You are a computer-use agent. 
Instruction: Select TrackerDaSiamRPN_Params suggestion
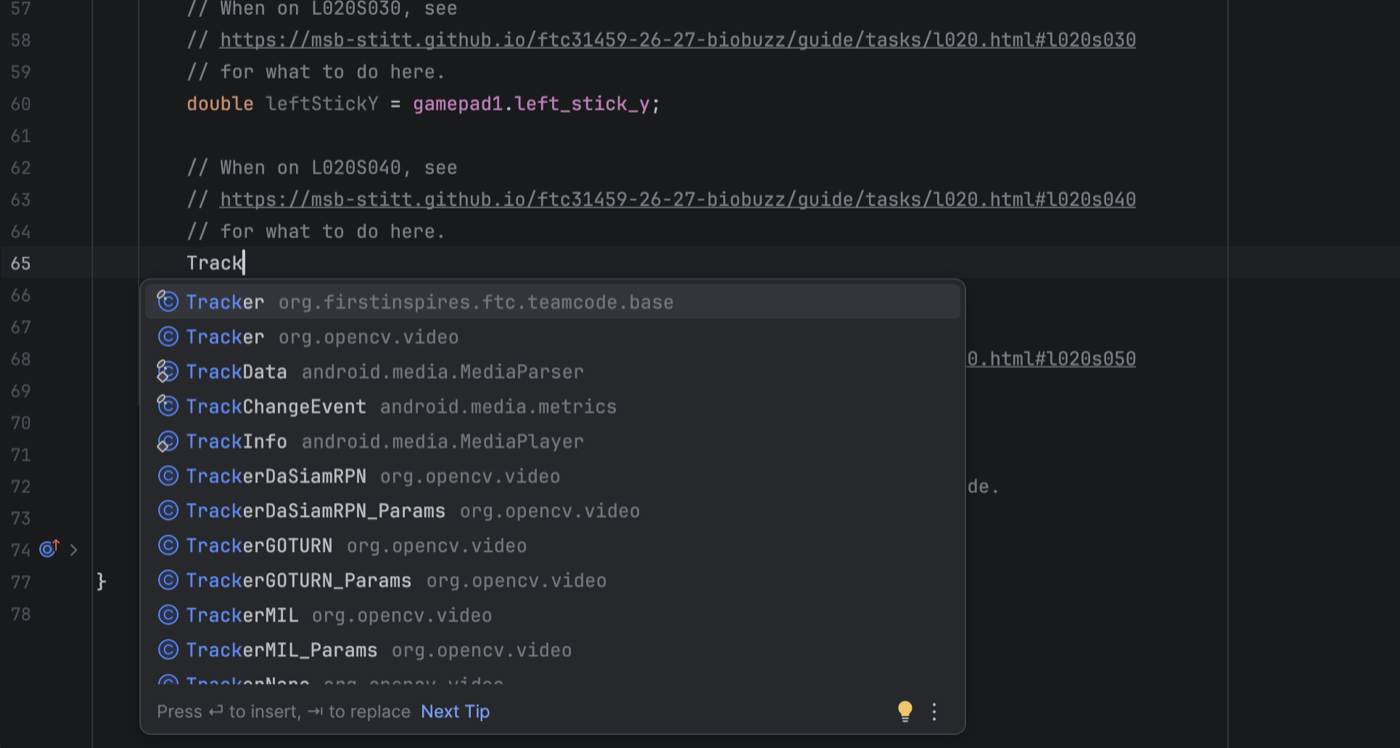pyautogui.click(x=553, y=511)
